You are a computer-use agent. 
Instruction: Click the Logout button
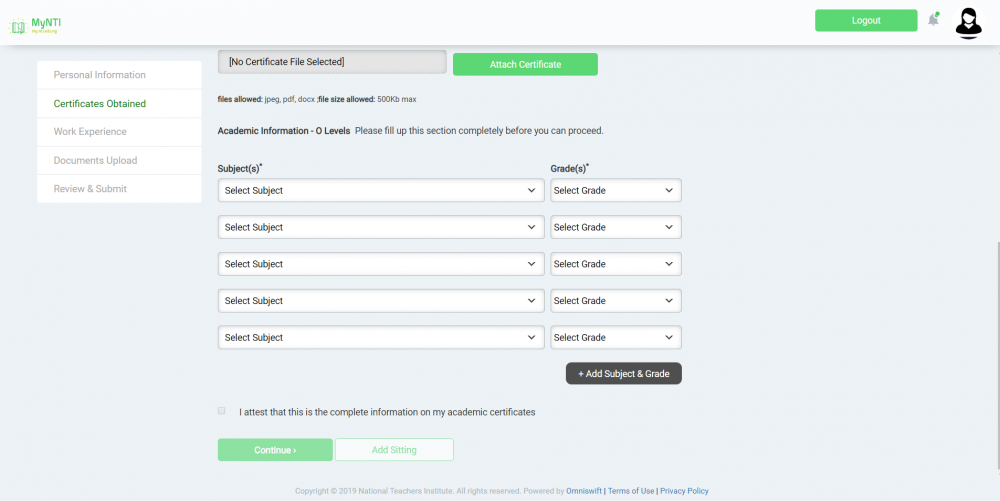click(866, 21)
